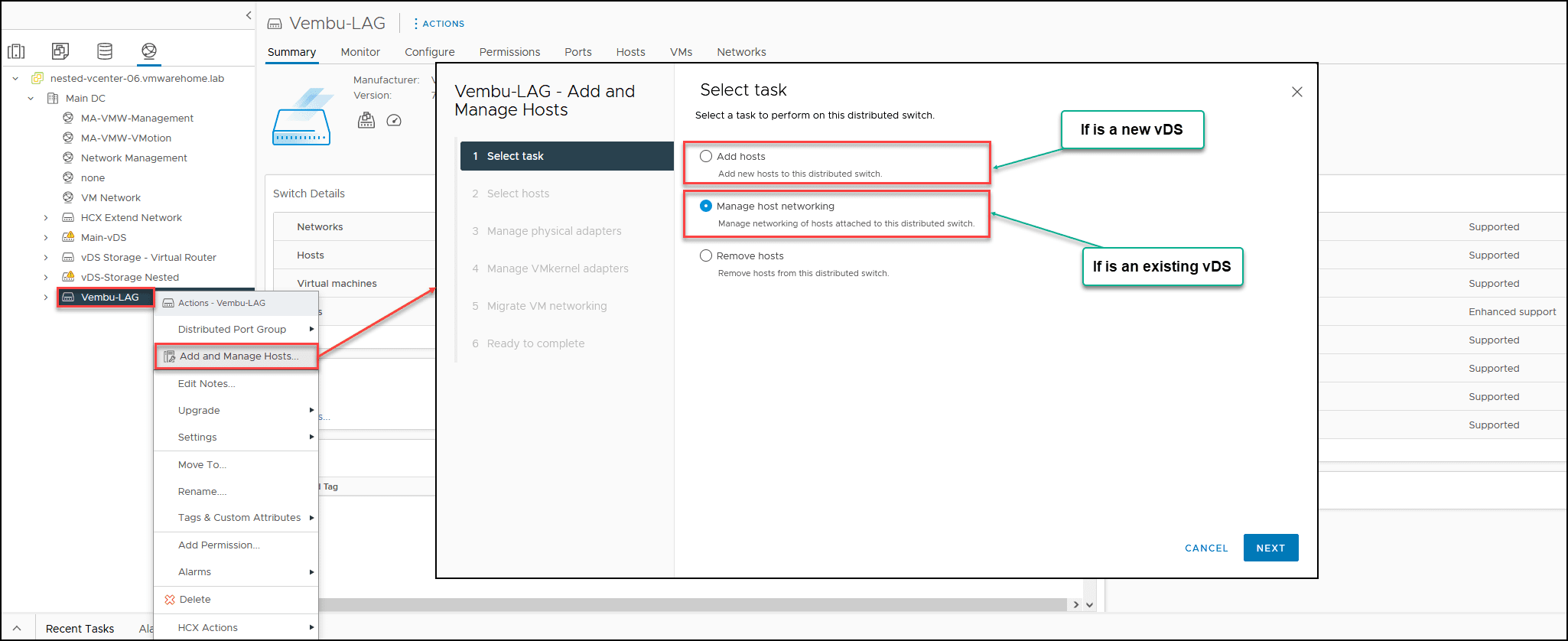The width and height of the screenshot is (1568, 641).
Task: Select the Remove hosts radio button
Action: tap(706, 255)
